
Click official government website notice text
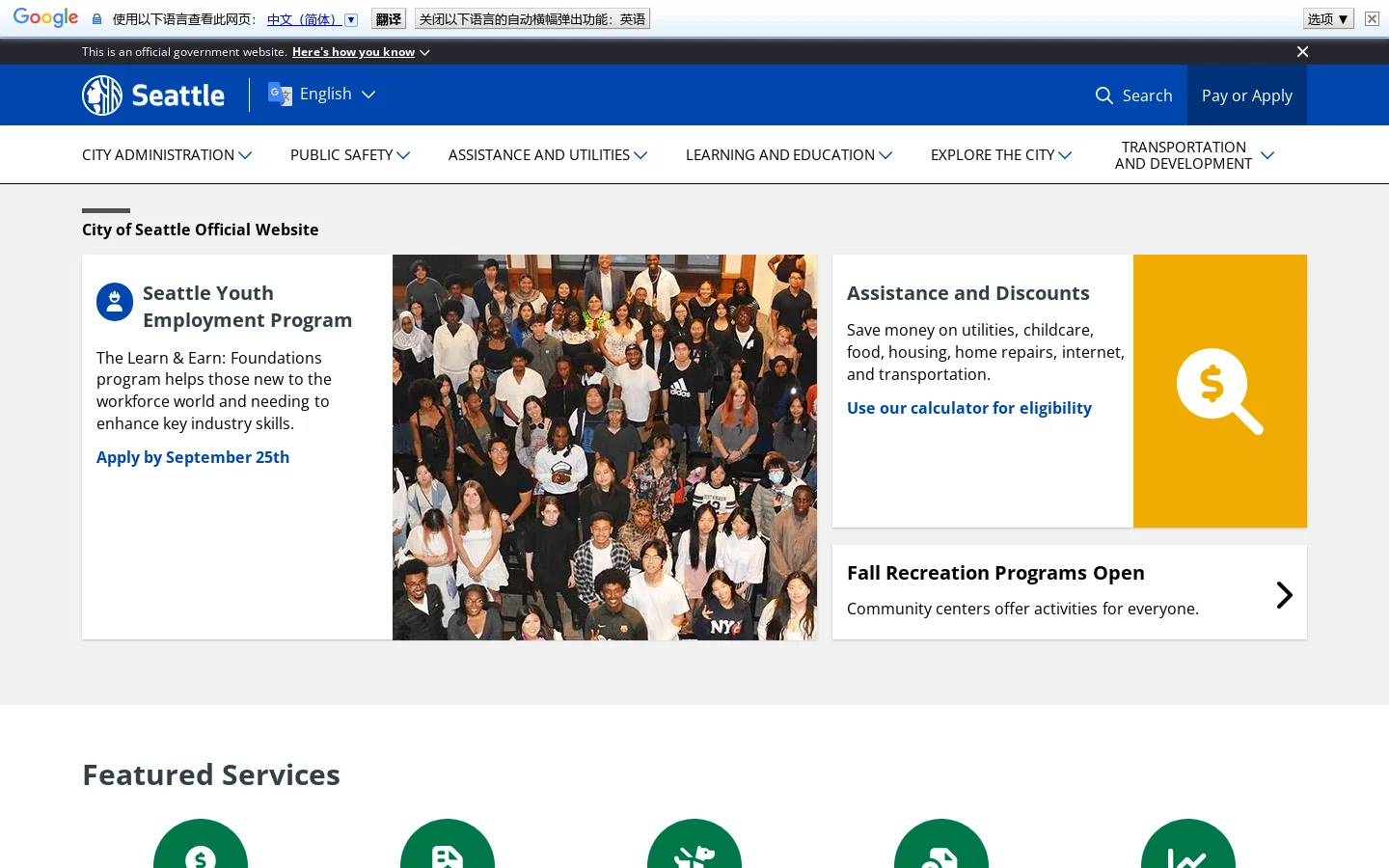184,52
